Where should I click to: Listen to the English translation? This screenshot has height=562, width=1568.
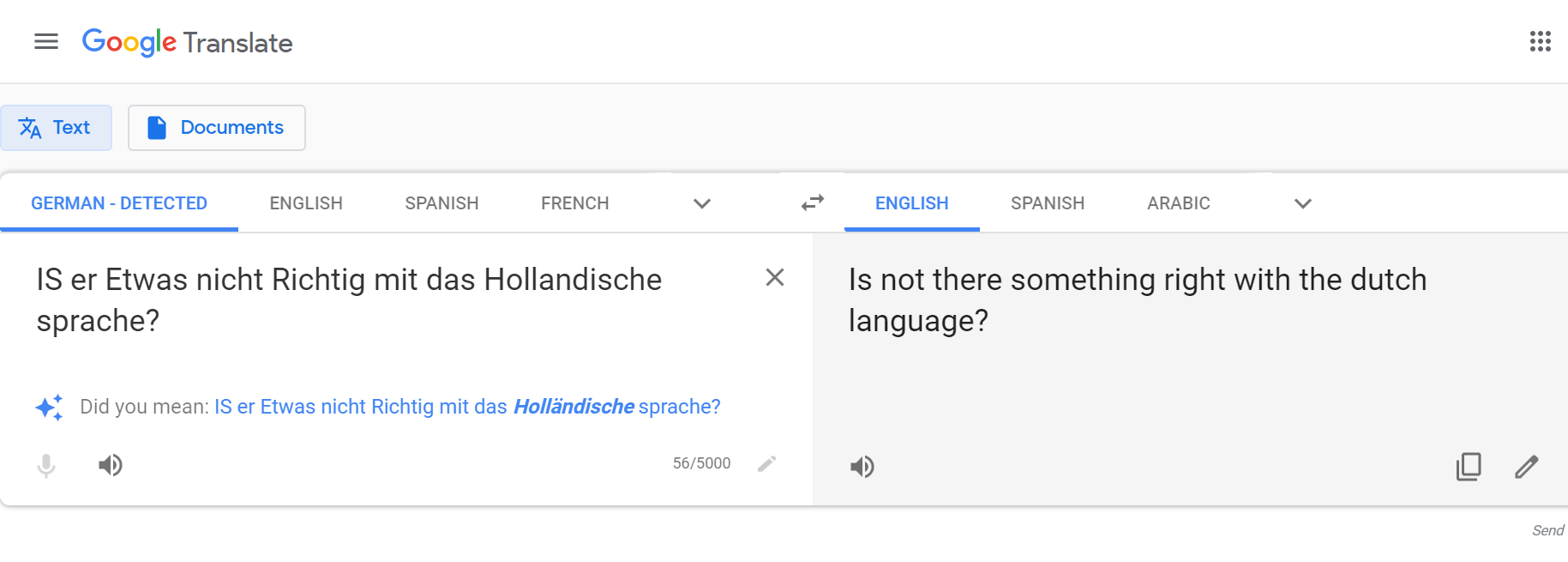pos(862,466)
